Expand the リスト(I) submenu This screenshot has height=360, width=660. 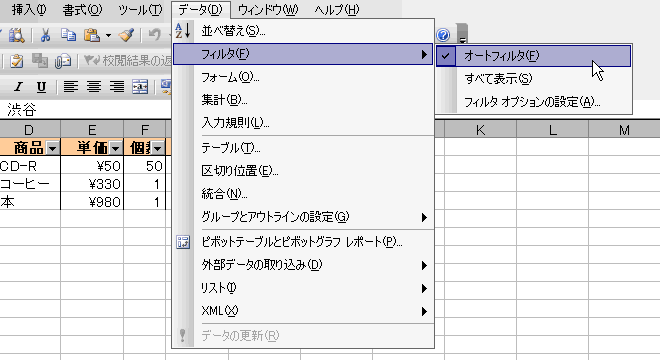tap(303, 288)
